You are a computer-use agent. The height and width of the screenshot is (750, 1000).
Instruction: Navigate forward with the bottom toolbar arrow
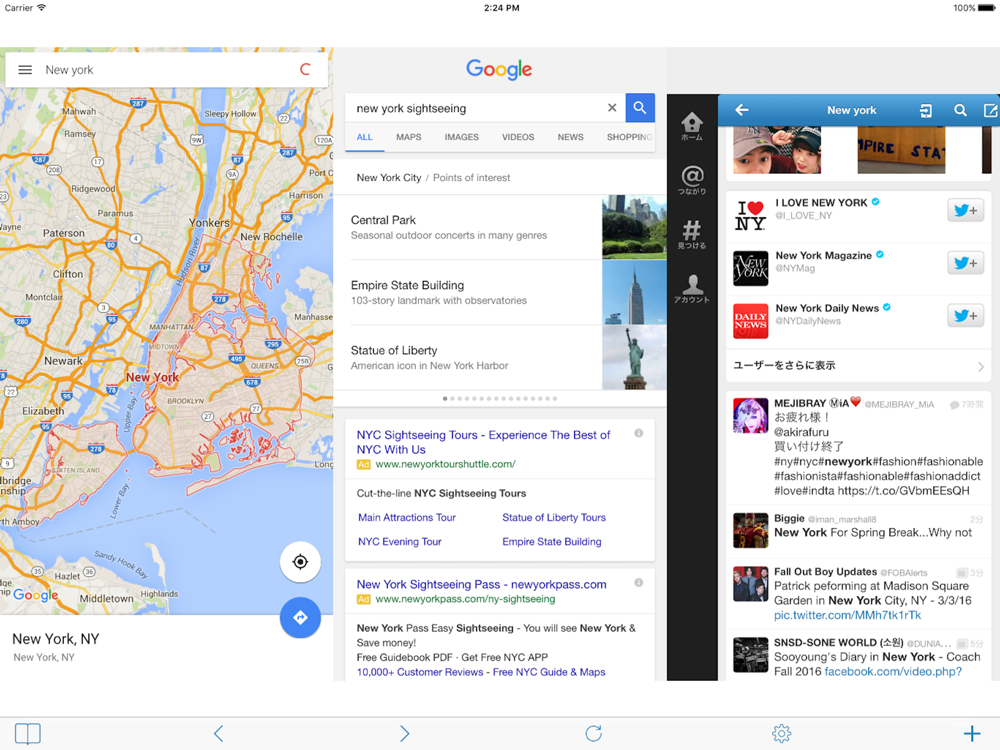click(404, 733)
